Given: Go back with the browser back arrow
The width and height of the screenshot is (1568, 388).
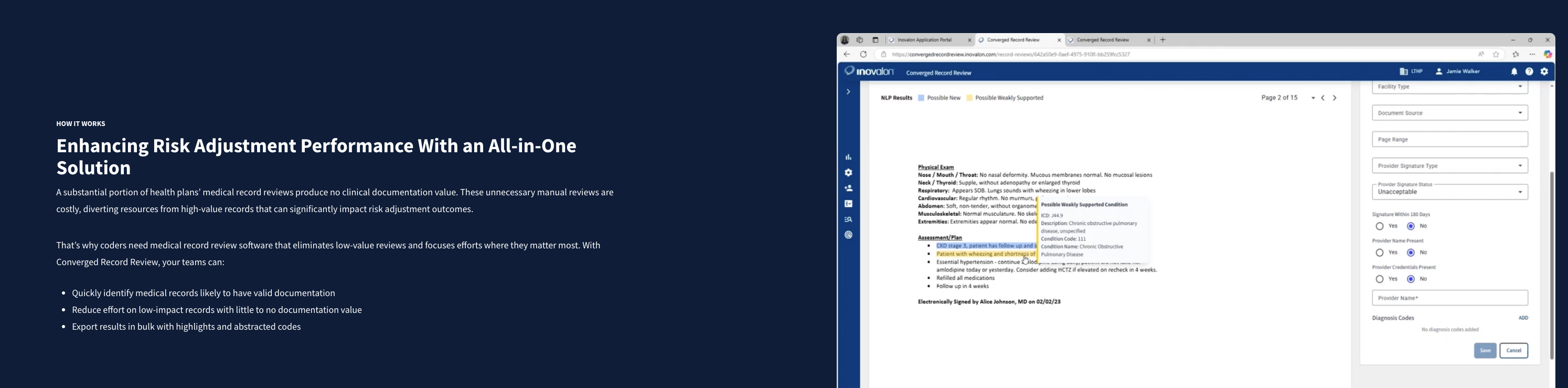Looking at the screenshot, I should coord(847,55).
